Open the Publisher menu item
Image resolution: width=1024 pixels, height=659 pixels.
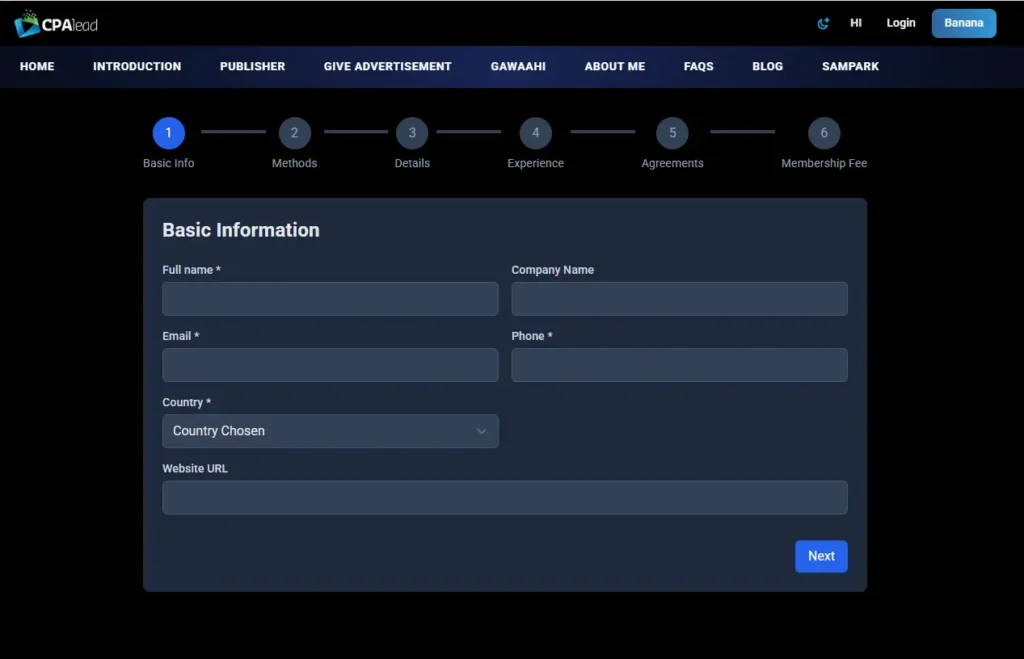tap(252, 67)
